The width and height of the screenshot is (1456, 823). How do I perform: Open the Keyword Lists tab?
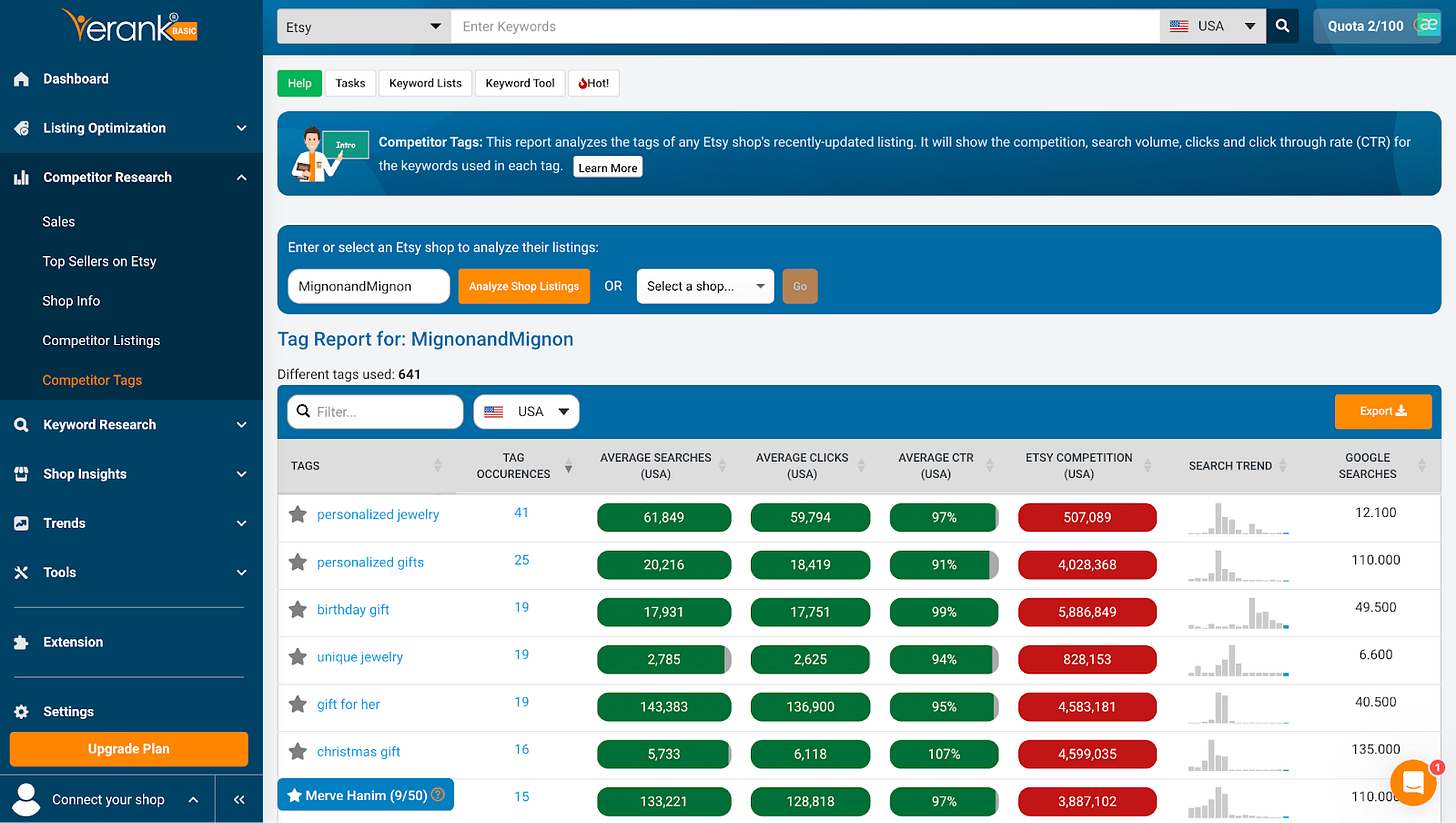425,83
